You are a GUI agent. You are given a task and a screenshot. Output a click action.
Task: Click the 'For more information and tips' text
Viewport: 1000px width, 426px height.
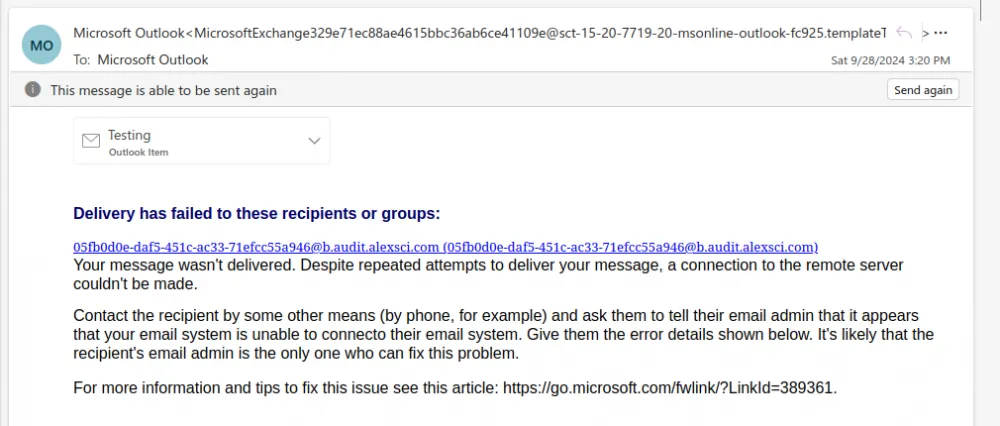285,388
